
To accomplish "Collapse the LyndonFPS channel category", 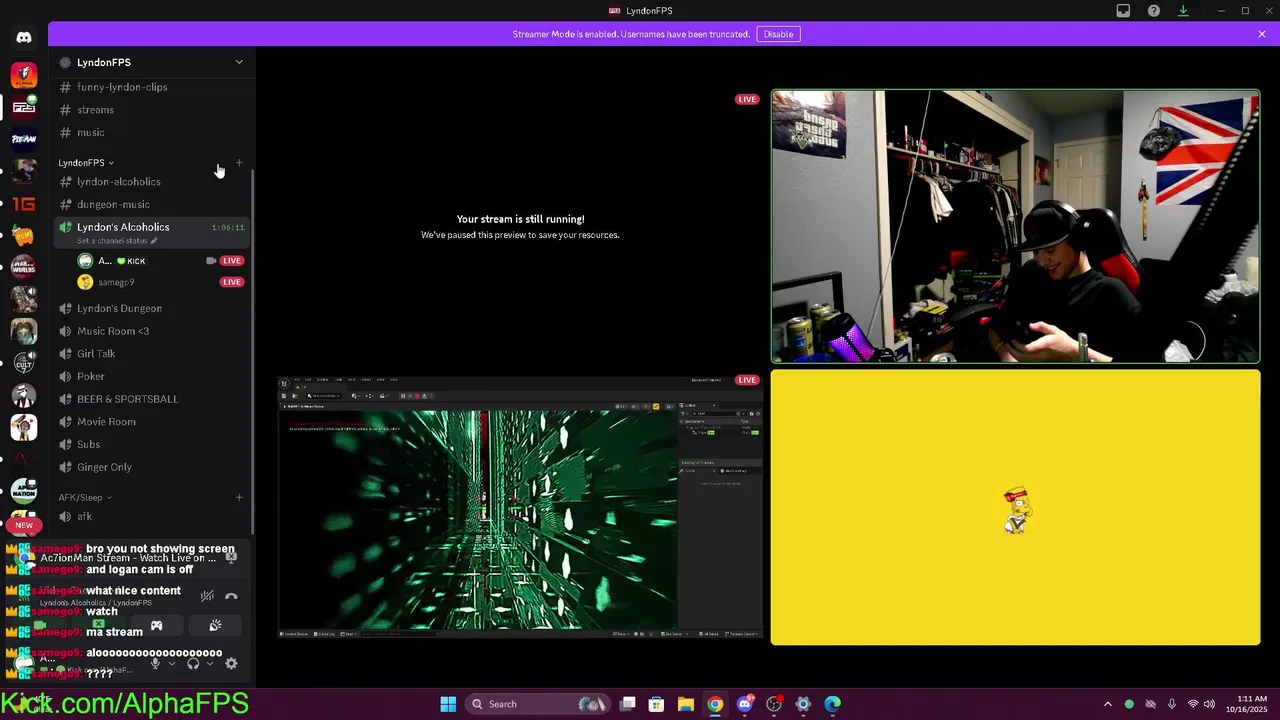I will click(x=86, y=162).
